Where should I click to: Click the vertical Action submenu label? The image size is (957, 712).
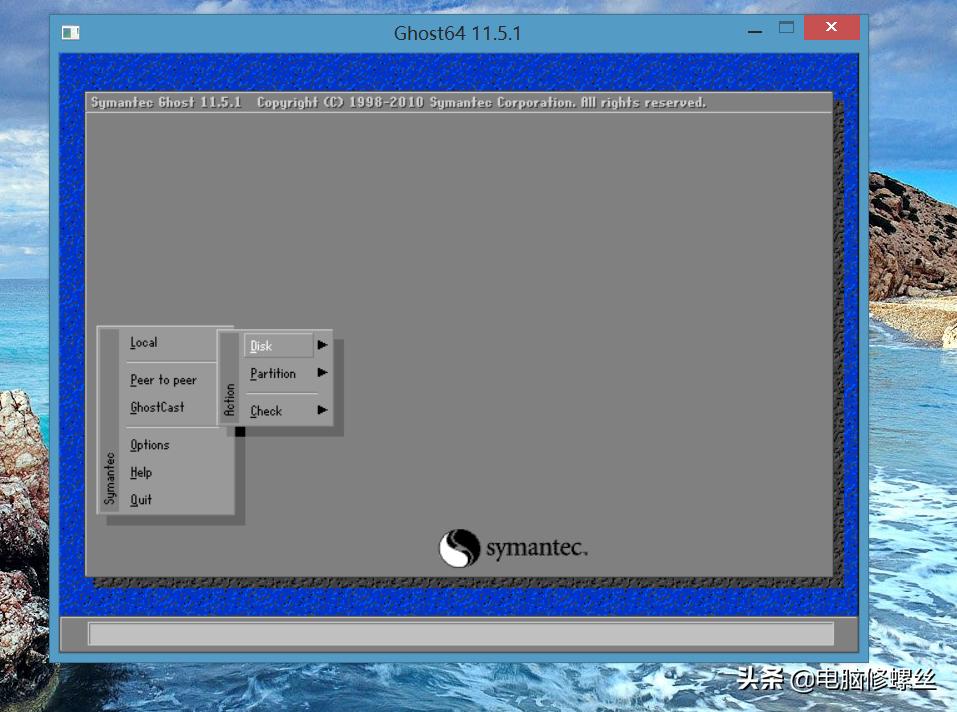coord(230,399)
